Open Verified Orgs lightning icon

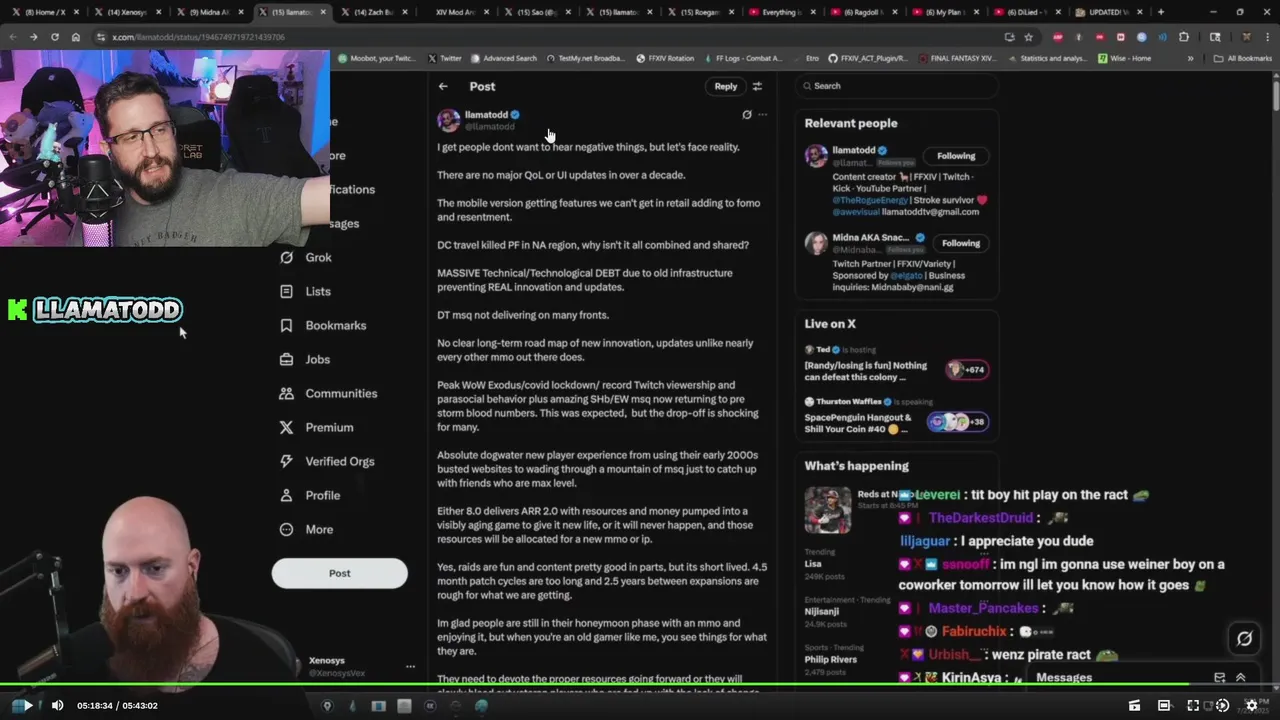286,461
